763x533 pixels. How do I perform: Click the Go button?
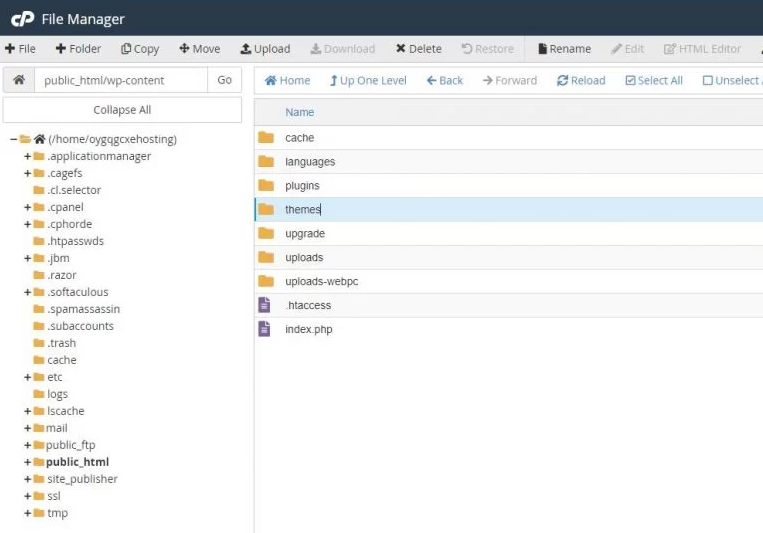[x=224, y=80]
